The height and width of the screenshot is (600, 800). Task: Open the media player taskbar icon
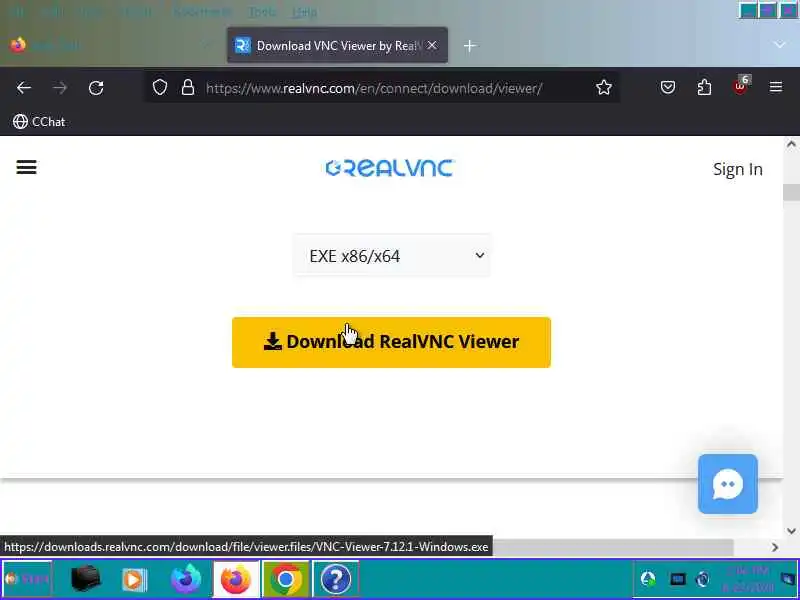[135, 580]
